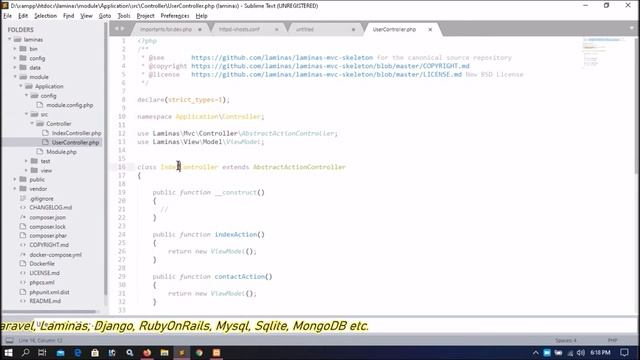Open the File menu
Viewport: 640px width, 360px height.
tap(7, 16)
